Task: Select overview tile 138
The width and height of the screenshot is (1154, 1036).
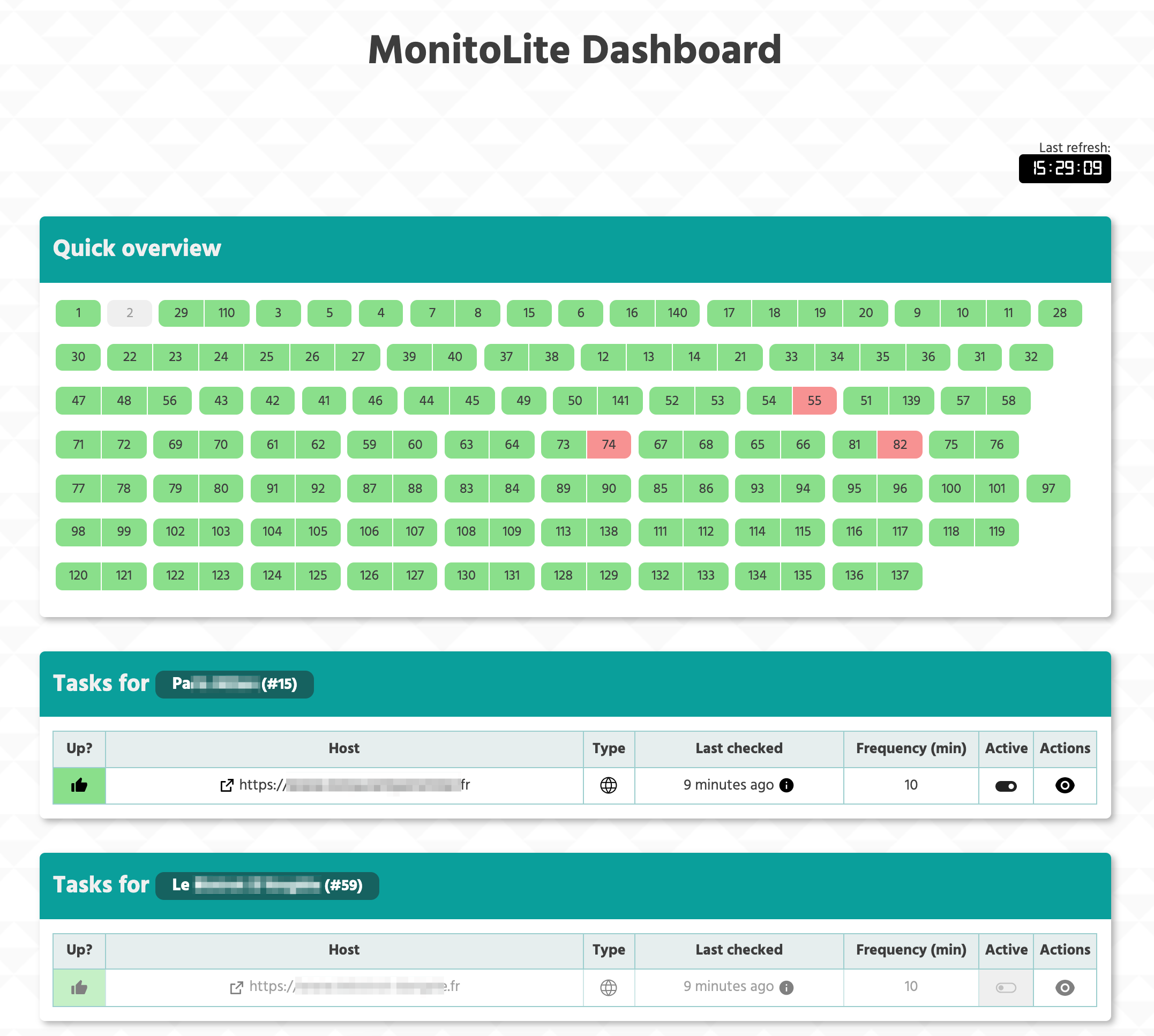Action: coord(609,532)
